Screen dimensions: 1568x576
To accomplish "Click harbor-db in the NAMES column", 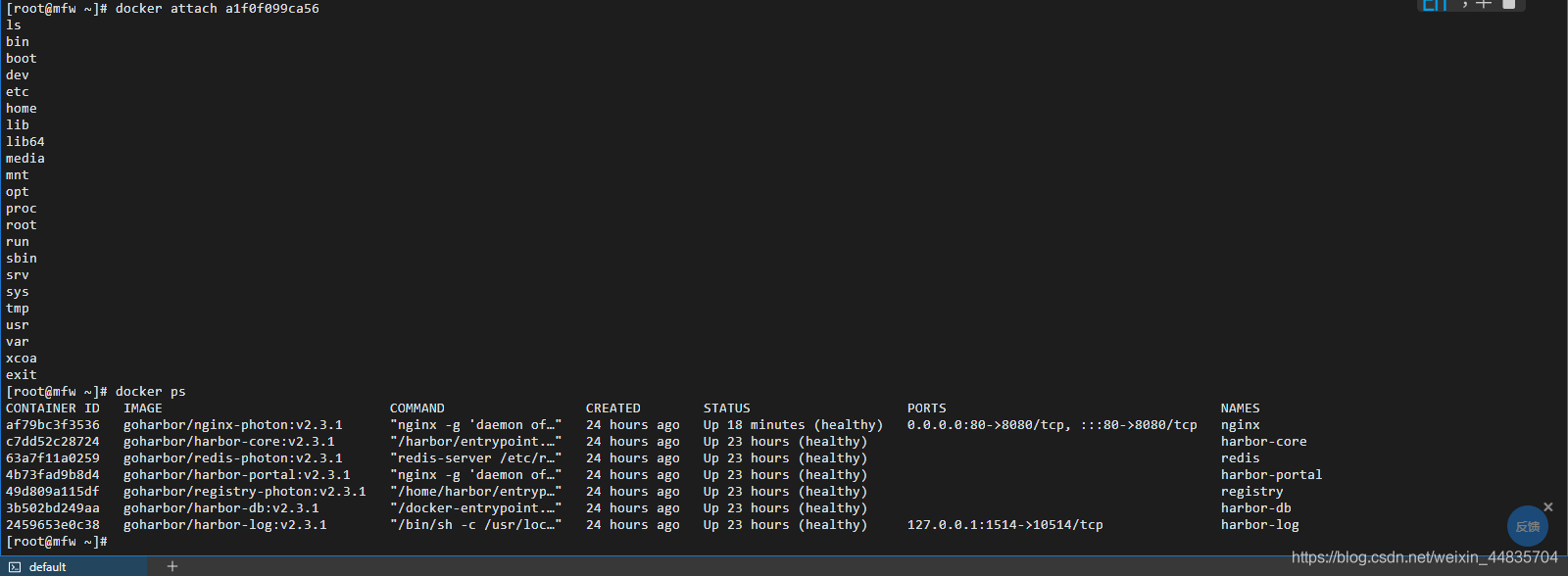I will pyautogui.click(x=1256, y=508).
